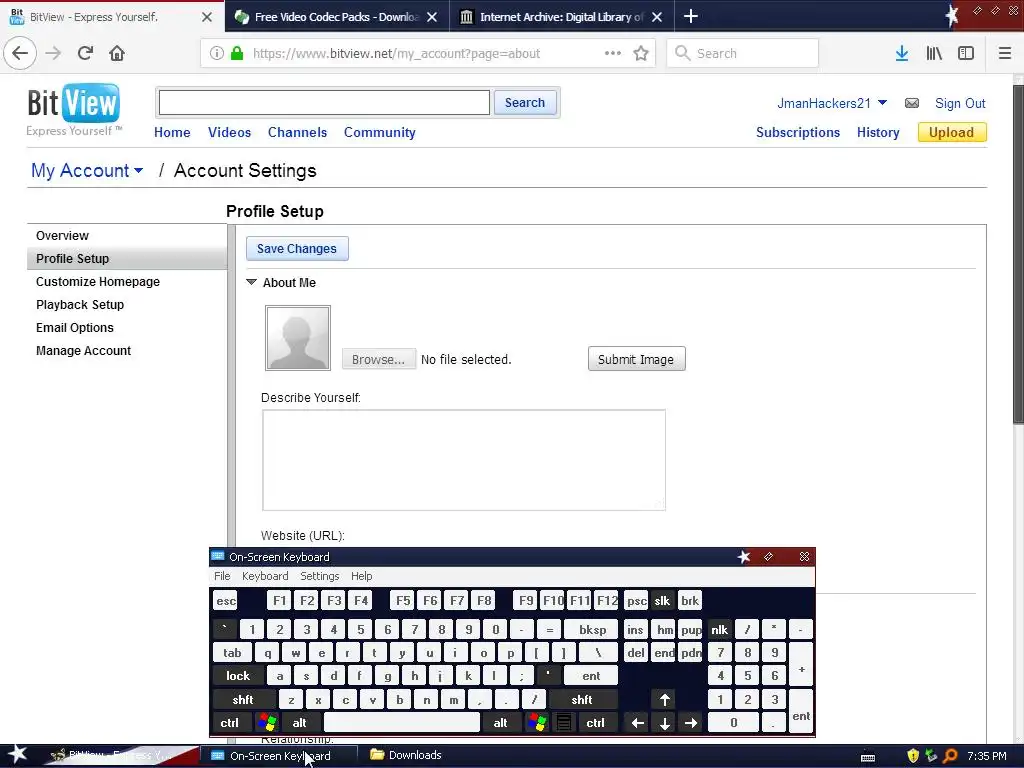The height and width of the screenshot is (768, 1024).
Task: Go to the Videos page link
Action: (x=229, y=132)
